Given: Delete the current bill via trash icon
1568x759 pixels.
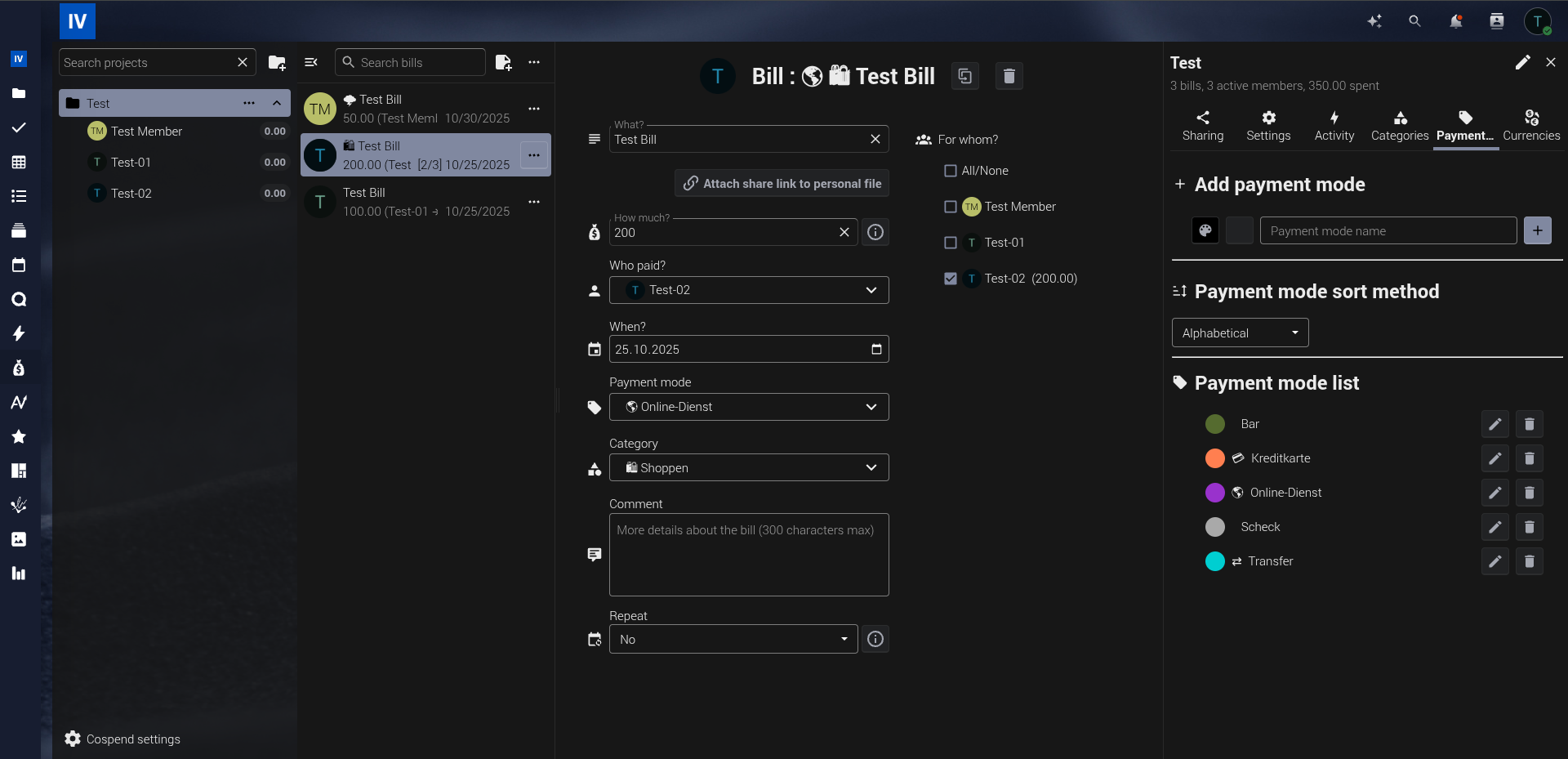Looking at the screenshot, I should coord(1009,76).
